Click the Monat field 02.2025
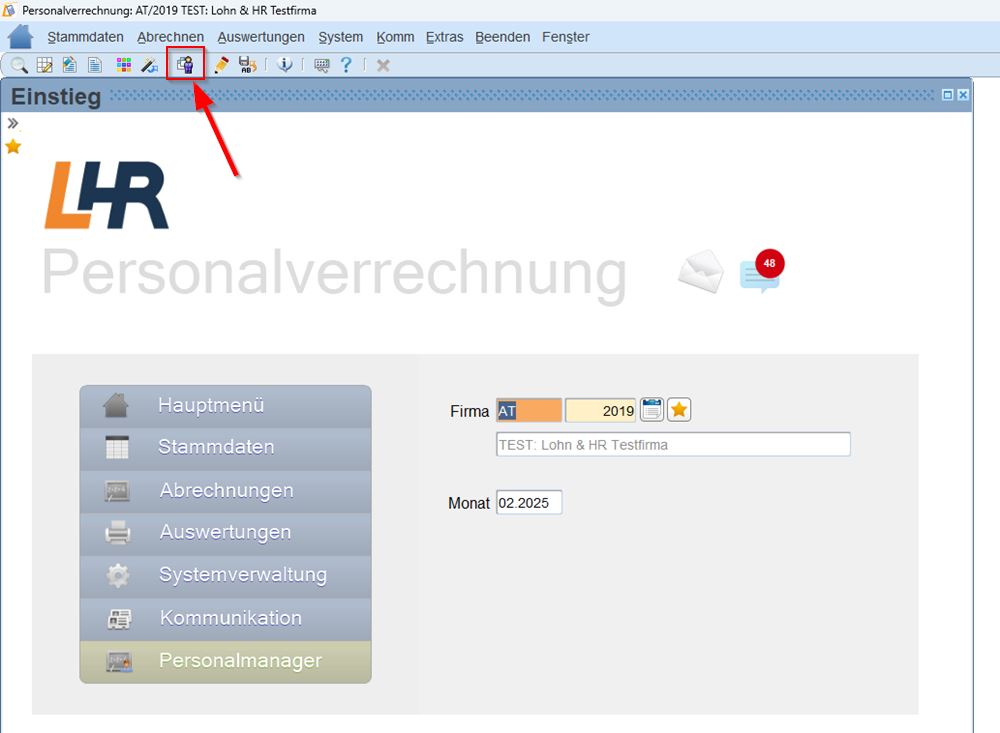Viewport: 1000px width, 733px height. click(x=529, y=503)
